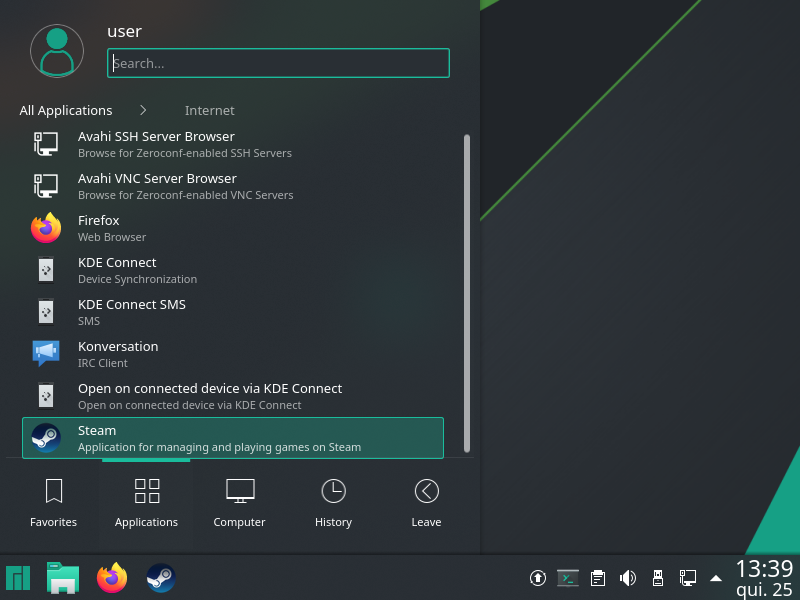Open the removable devices tray icon

coord(658,578)
